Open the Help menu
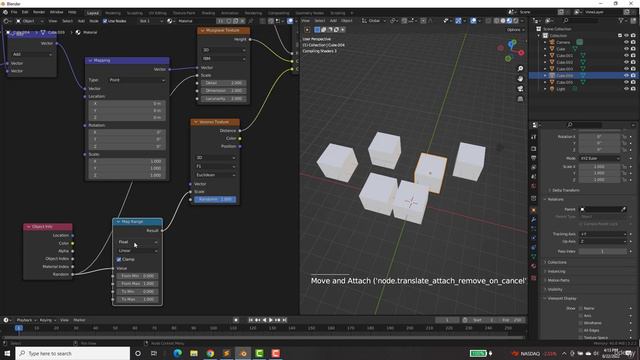The height and width of the screenshot is (360, 640). point(72,12)
